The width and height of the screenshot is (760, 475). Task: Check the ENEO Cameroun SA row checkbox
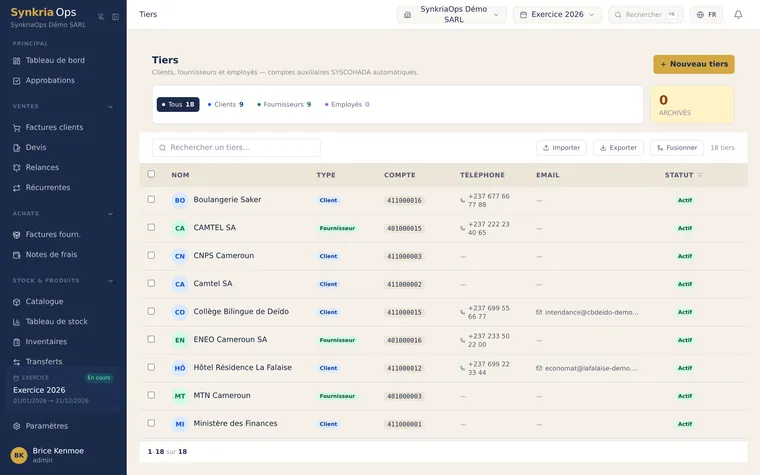(151, 339)
